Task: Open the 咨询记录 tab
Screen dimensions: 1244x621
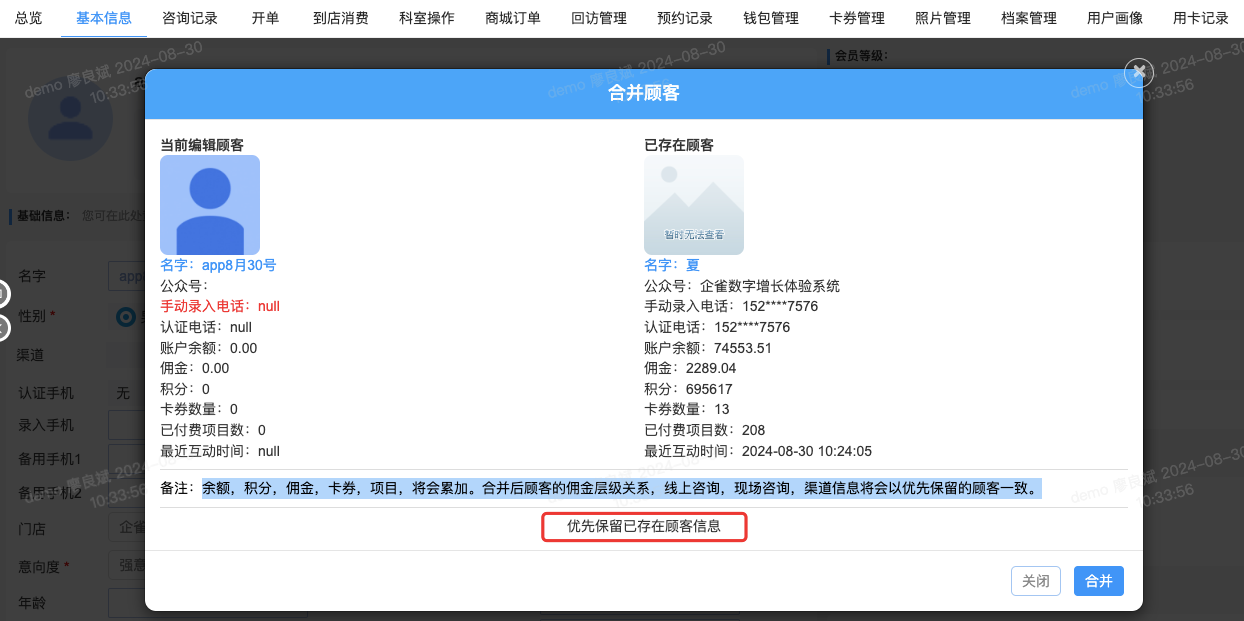Action: [x=190, y=18]
